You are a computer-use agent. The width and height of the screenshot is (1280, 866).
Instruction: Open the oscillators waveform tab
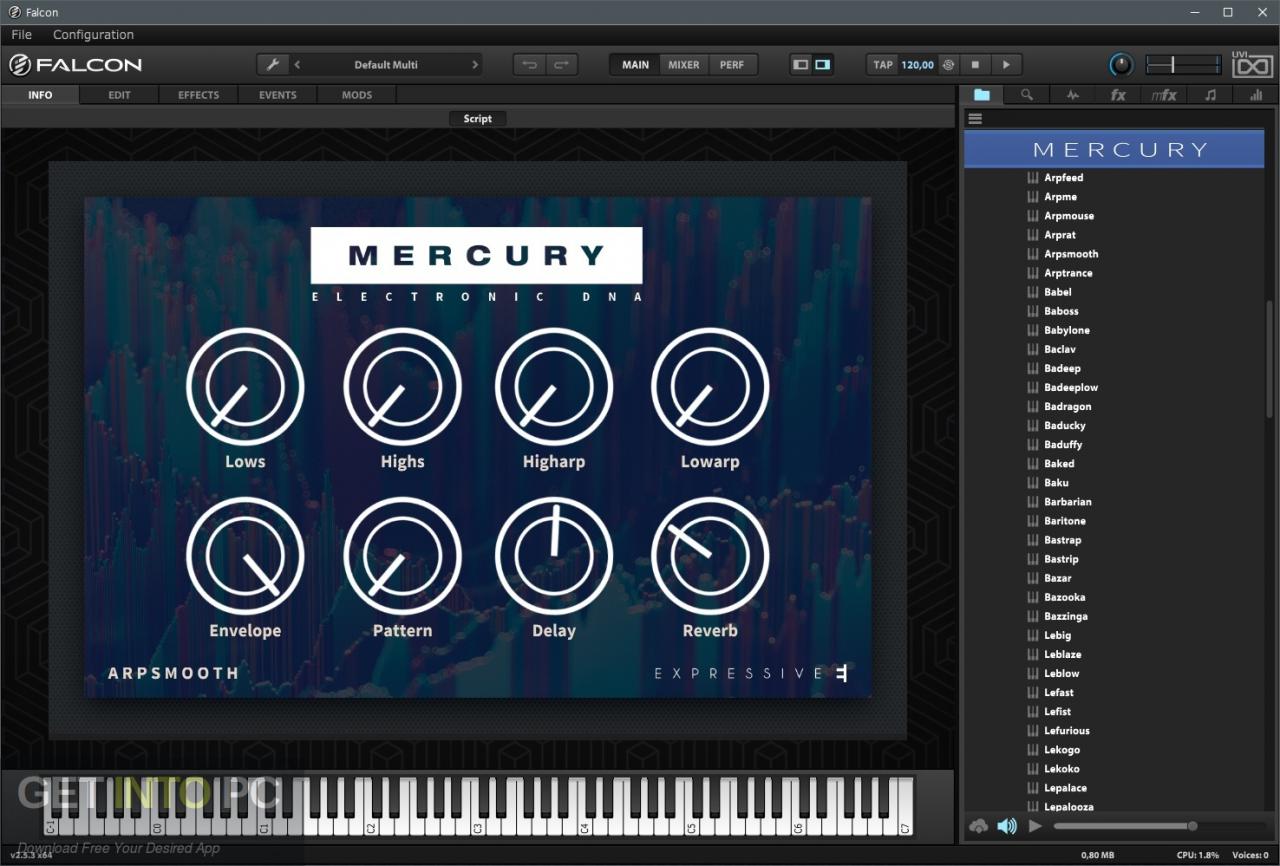[x=1073, y=95]
